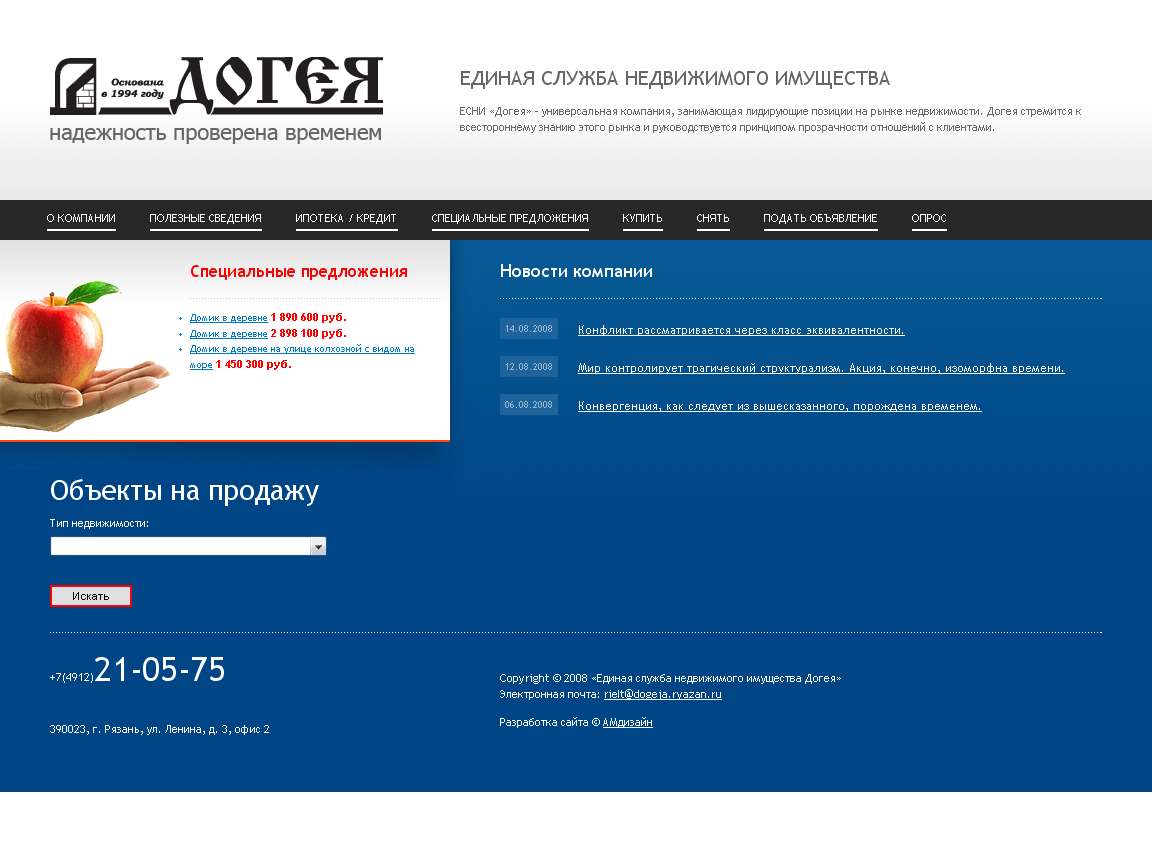
Task: Open ПОДАТЬ ОБЪЯВЛЕНИЕ page
Action: coord(820,218)
